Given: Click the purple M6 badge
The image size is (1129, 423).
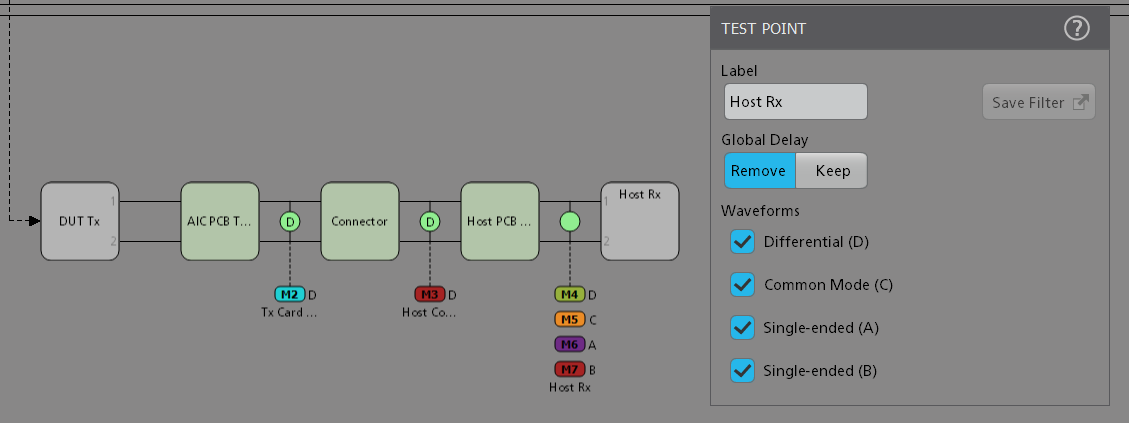Looking at the screenshot, I should 569,344.
